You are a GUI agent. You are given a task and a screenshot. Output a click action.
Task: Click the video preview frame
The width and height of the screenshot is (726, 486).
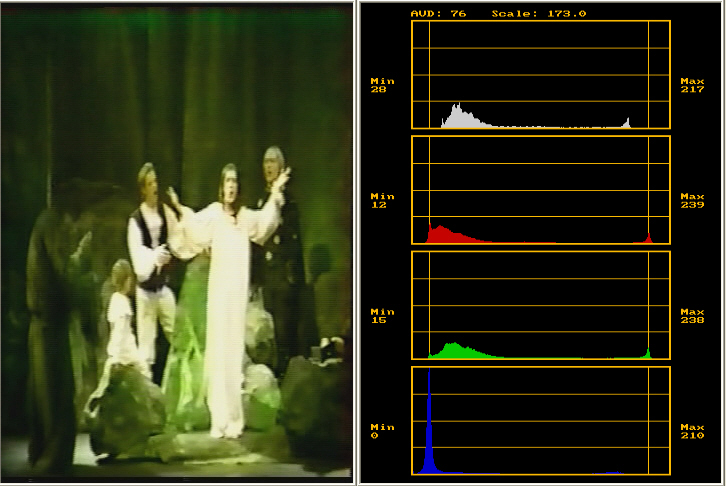[177, 242]
